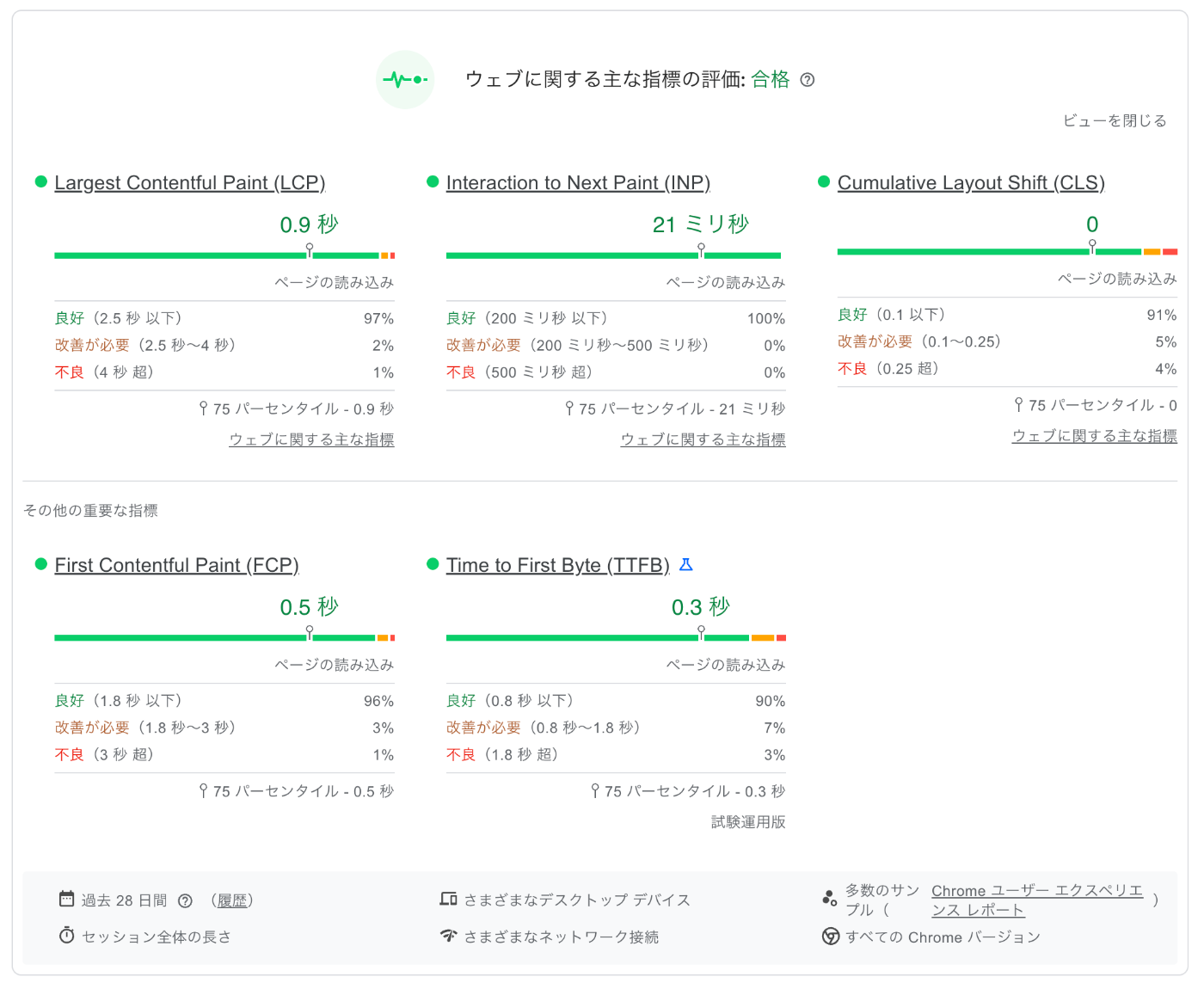The height and width of the screenshot is (983, 1204).
Task: Open First Contentful Paint (FCP) link
Action: (x=176, y=565)
